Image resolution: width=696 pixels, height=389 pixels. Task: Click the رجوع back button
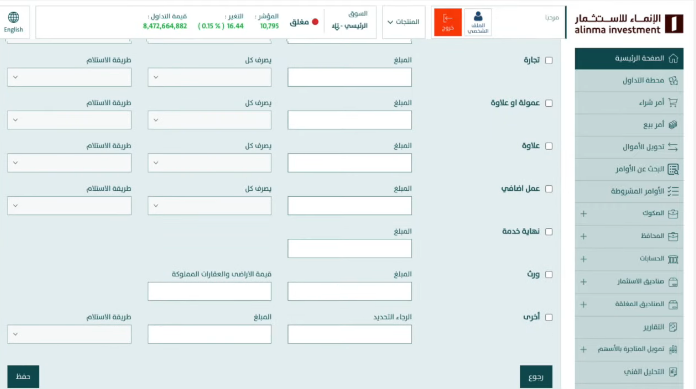(536, 377)
